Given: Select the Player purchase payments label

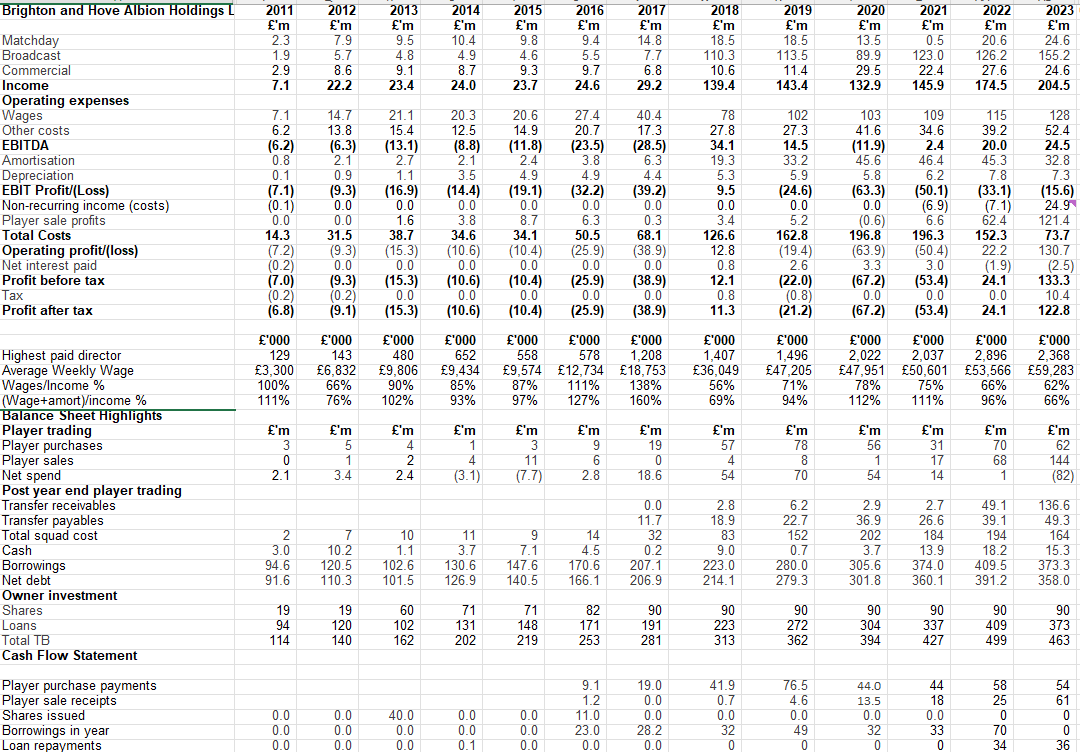Looking at the screenshot, I should (x=79, y=686).
